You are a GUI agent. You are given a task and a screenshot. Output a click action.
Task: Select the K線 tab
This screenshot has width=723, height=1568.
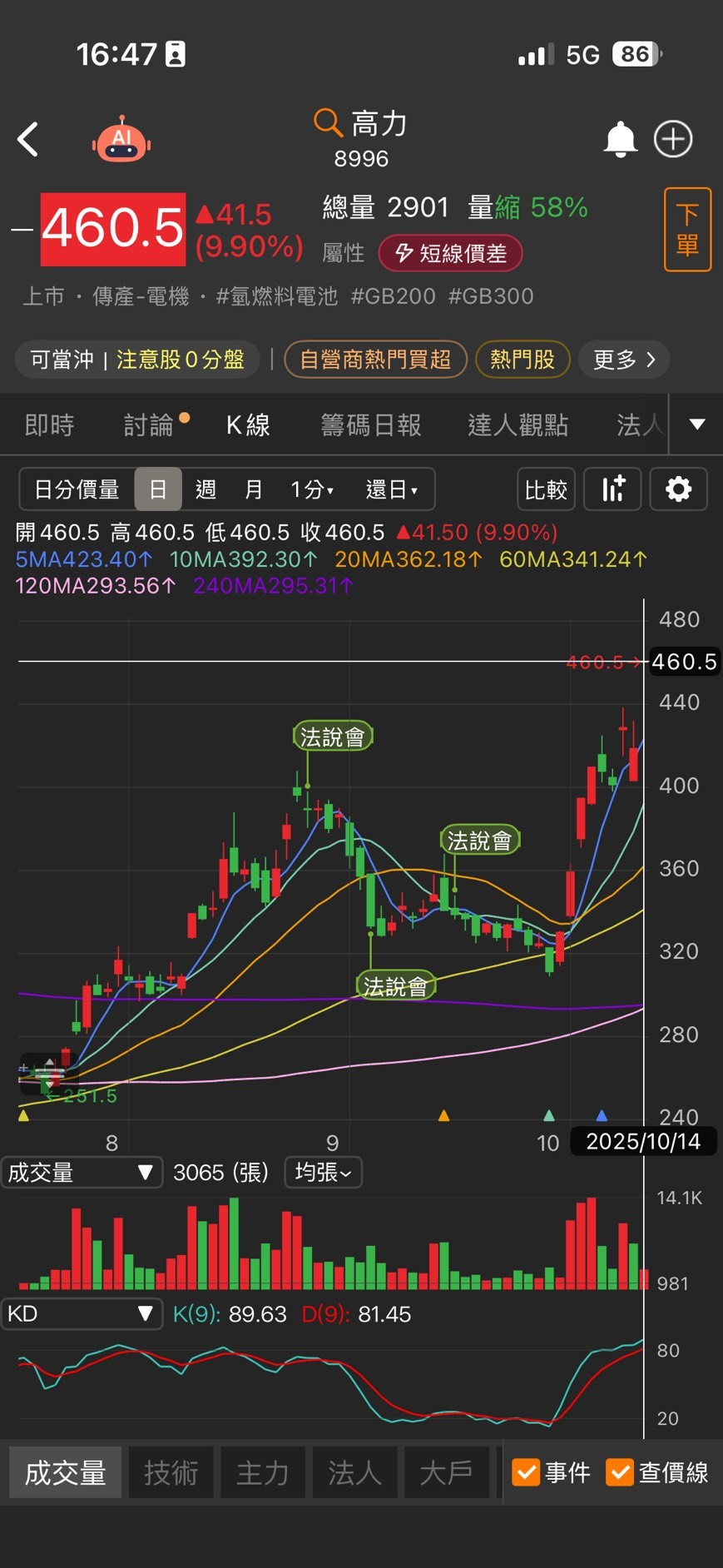coord(248,425)
